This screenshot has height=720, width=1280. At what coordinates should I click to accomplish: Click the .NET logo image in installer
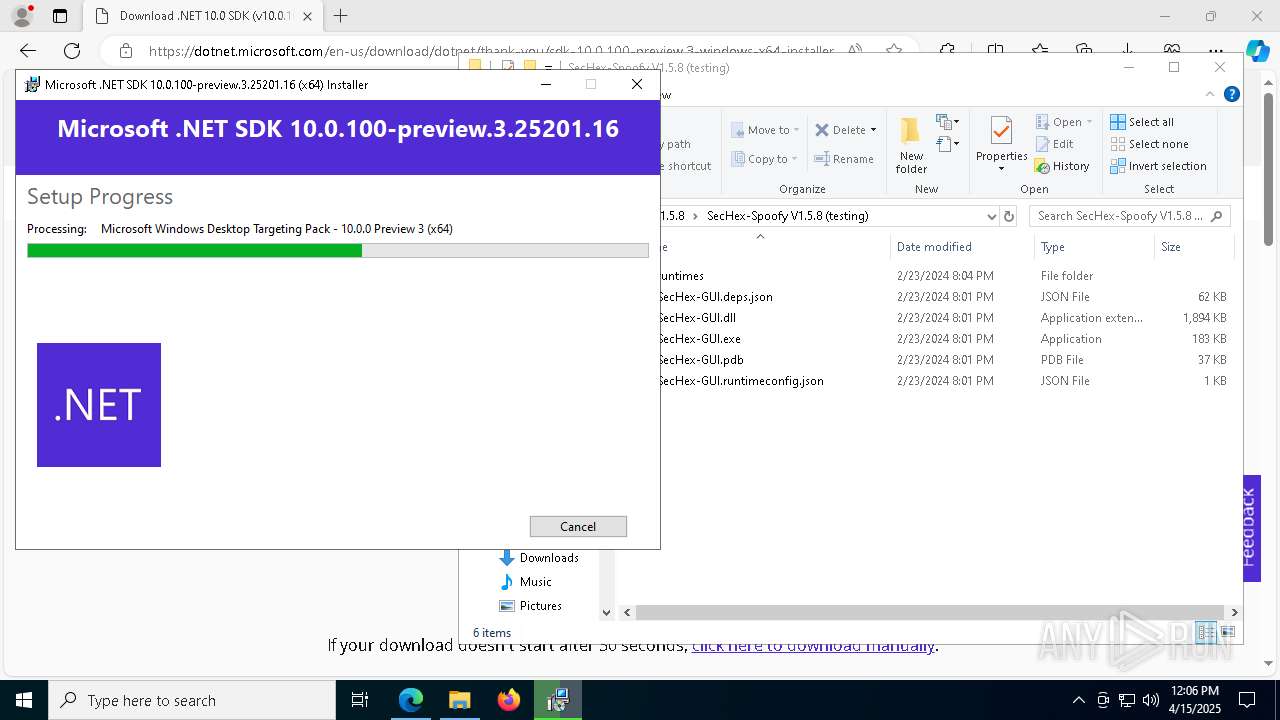tap(99, 405)
